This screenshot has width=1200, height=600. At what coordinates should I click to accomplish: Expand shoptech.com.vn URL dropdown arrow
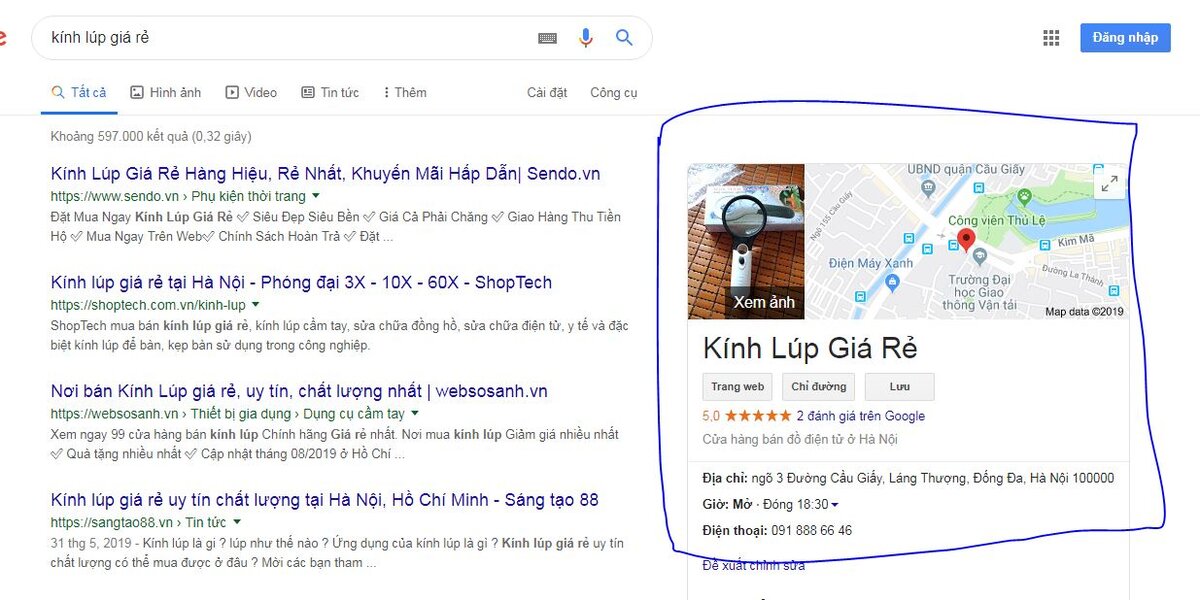(x=255, y=304)
